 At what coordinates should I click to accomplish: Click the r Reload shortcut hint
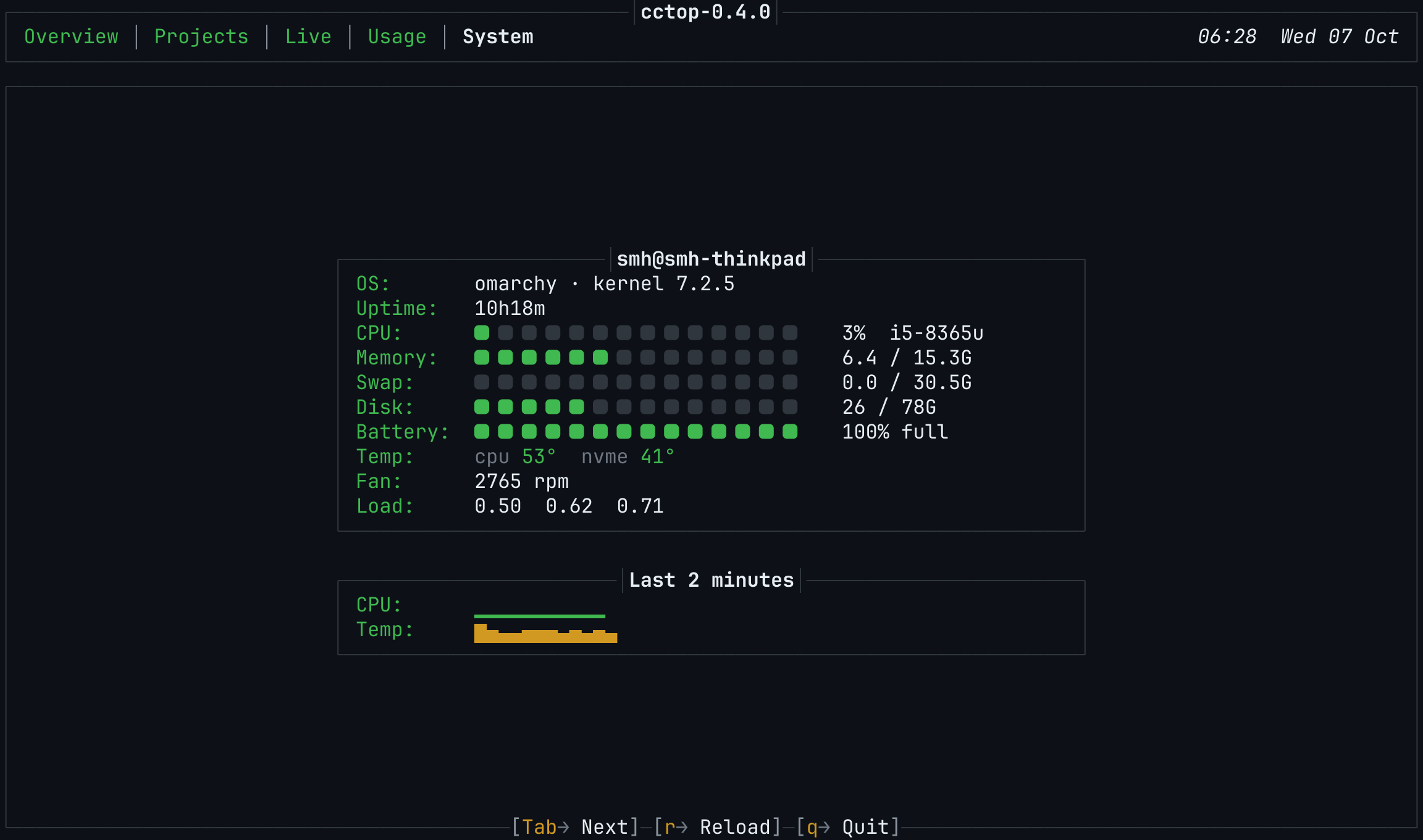[x=718, y=827]
